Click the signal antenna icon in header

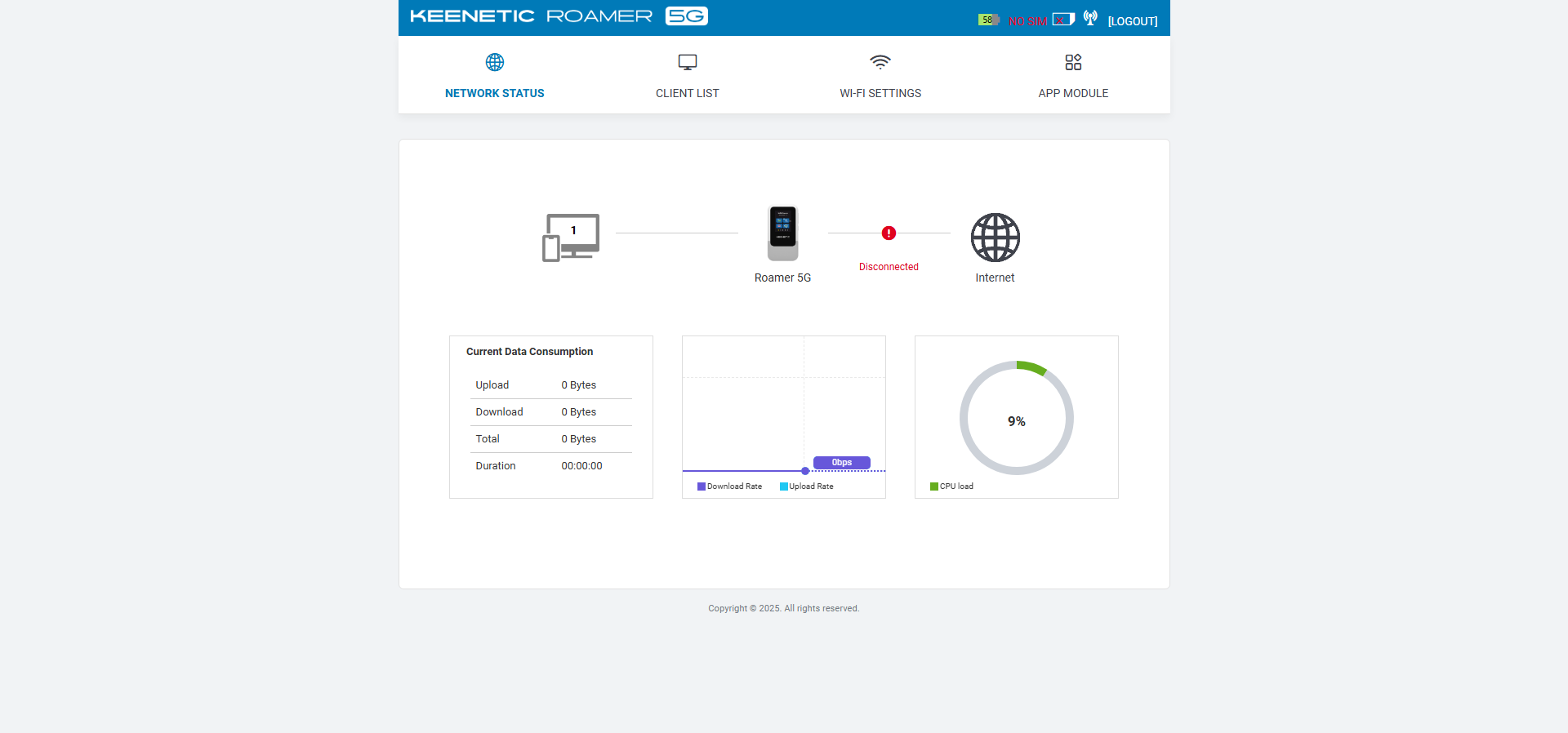click(1090, 18)
